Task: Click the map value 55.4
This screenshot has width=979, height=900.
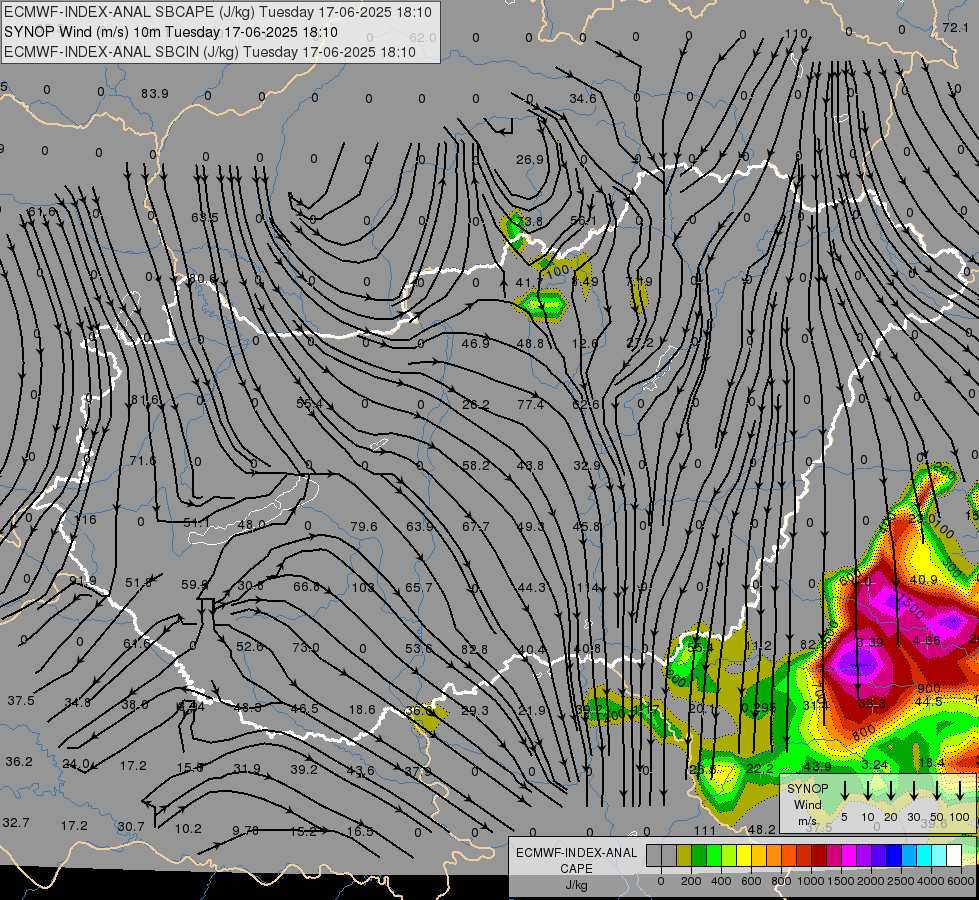Action: point(310,404)
